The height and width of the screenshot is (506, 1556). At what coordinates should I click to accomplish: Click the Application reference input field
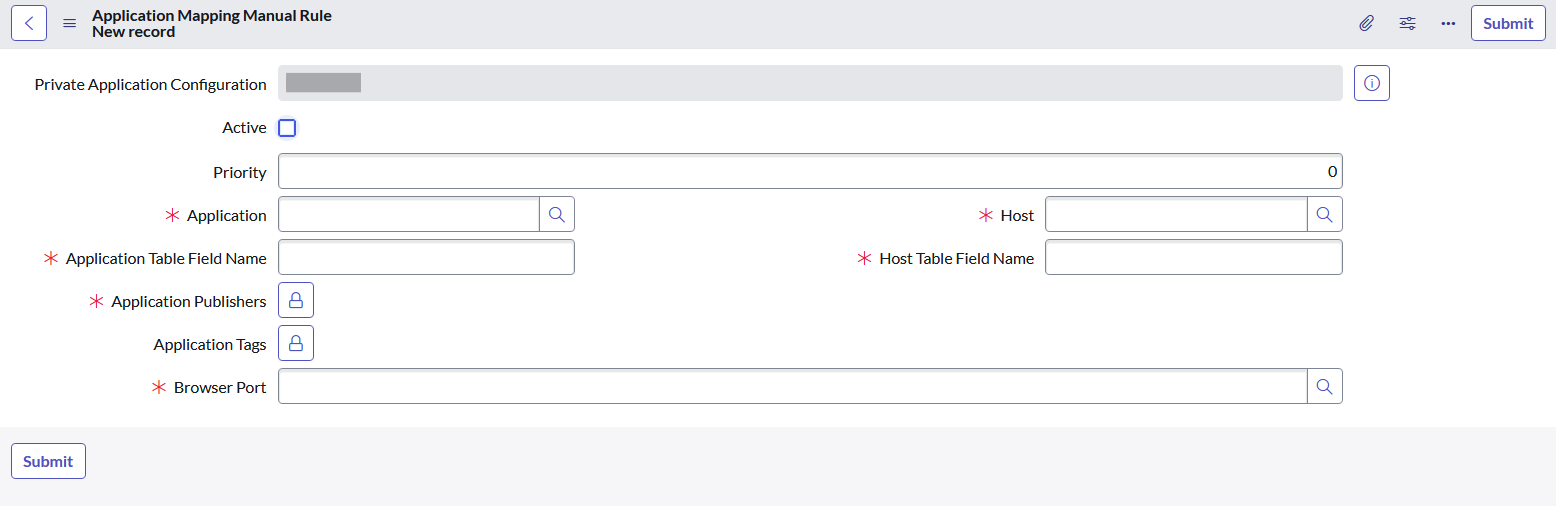[409, 215]
